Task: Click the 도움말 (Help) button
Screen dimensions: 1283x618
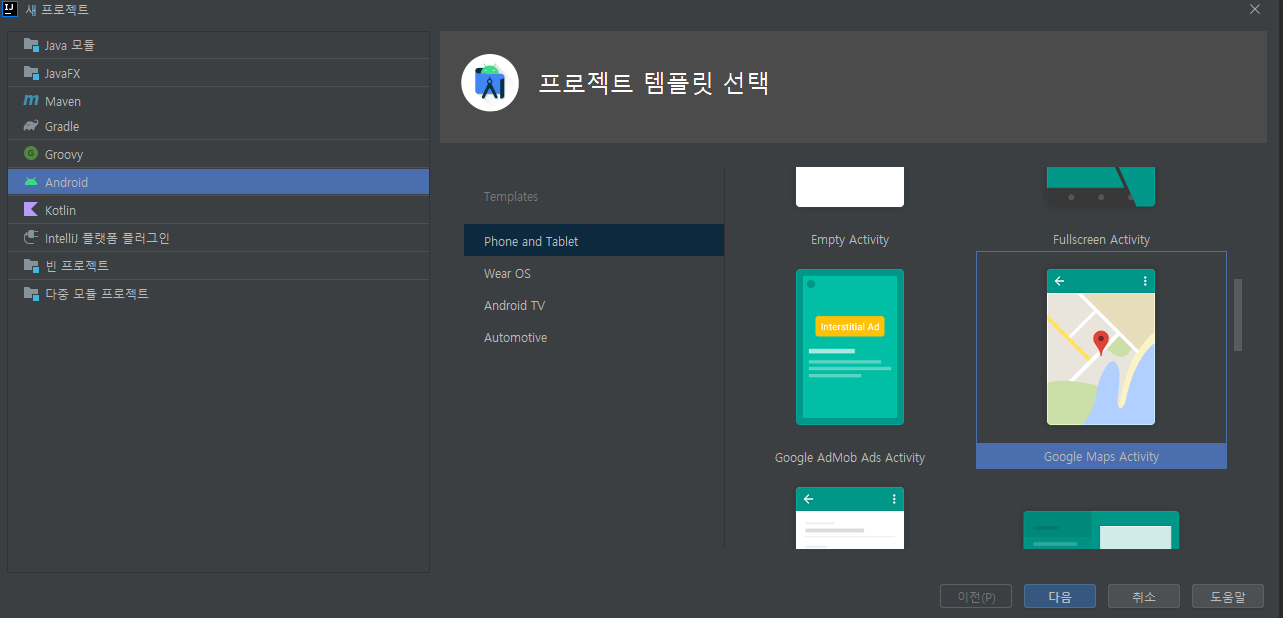Action: coord(1228,597)
